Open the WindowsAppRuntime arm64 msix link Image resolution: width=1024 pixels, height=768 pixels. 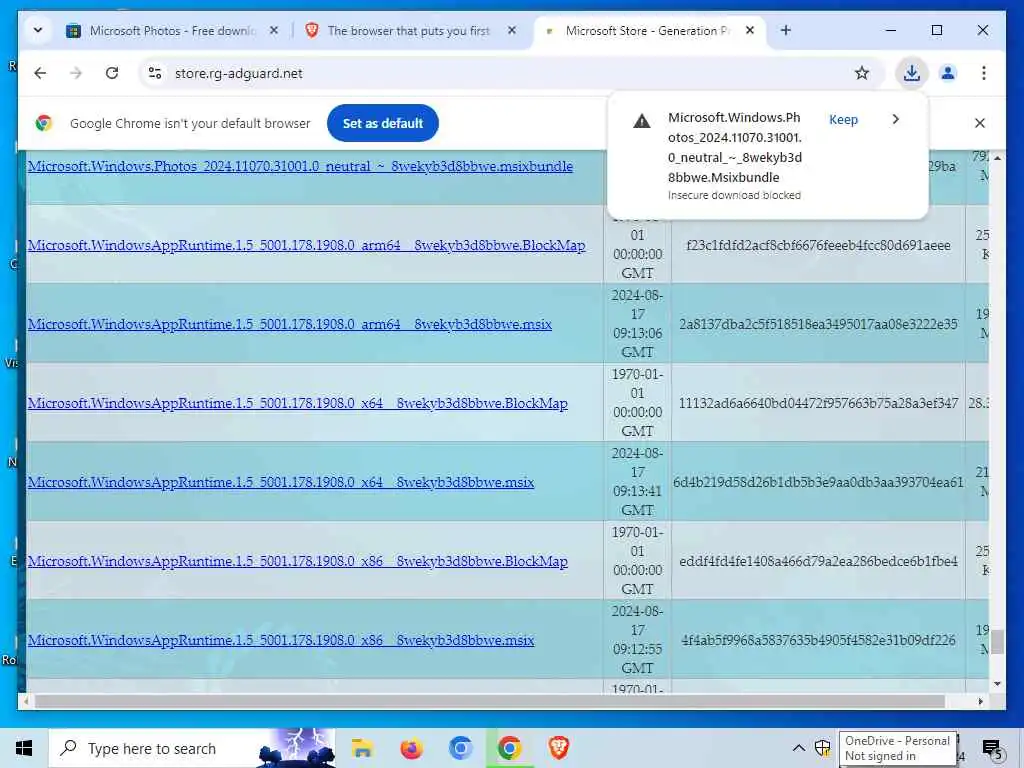coord(289,324)
